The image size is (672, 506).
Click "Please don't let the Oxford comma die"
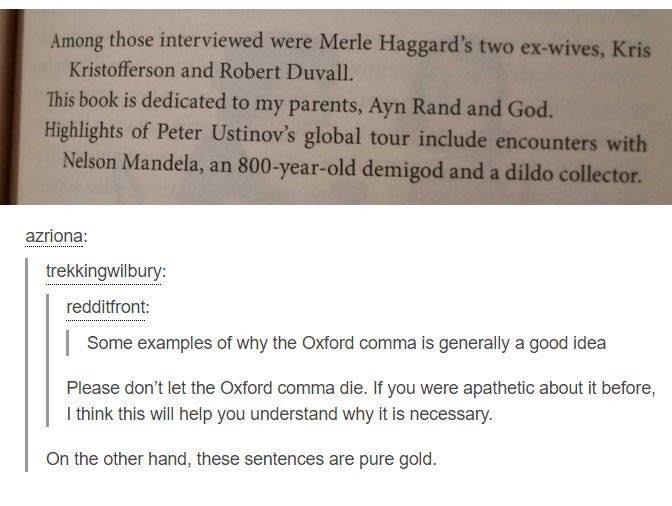[223, 387]
